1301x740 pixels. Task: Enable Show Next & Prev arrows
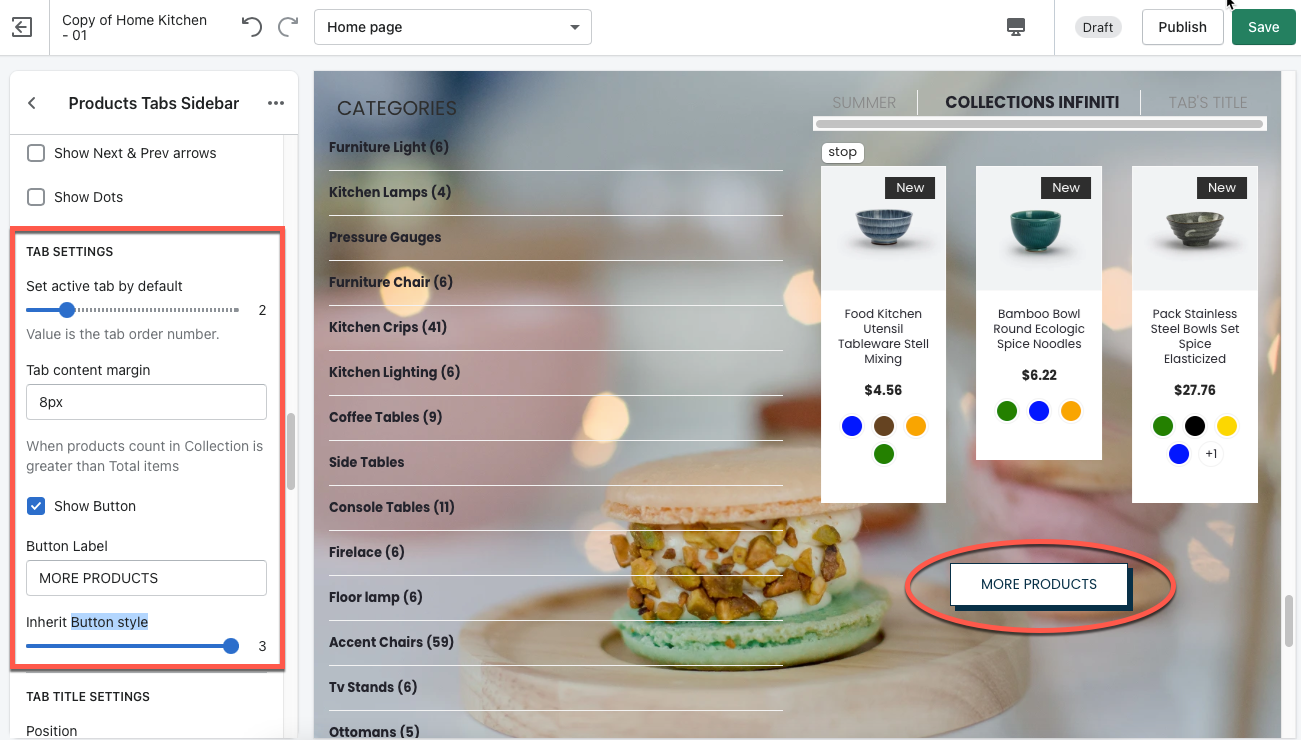(36, 153)
